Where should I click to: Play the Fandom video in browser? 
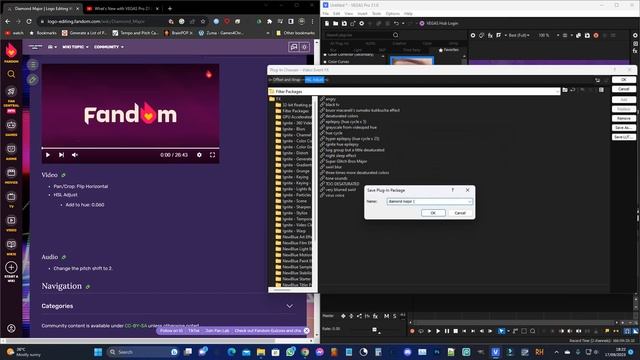[48, 155]
